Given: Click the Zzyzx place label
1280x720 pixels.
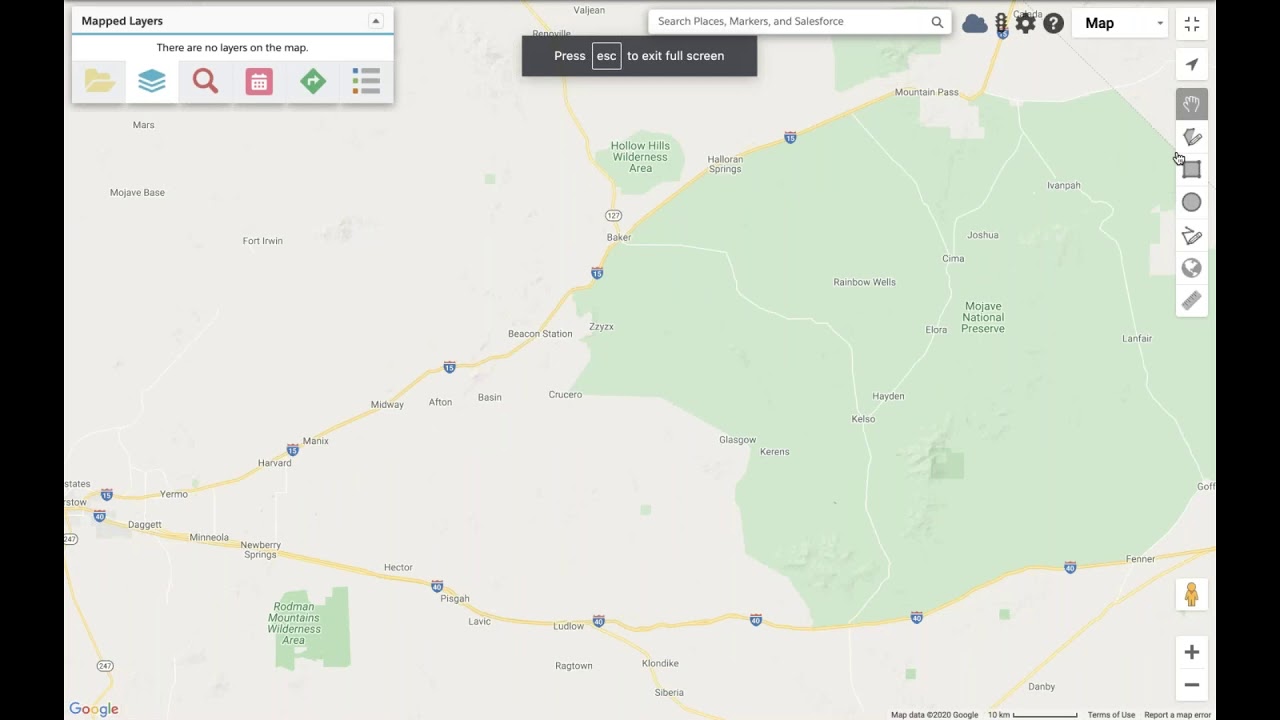Looking at the screenshot, I should tap(601, 327).
